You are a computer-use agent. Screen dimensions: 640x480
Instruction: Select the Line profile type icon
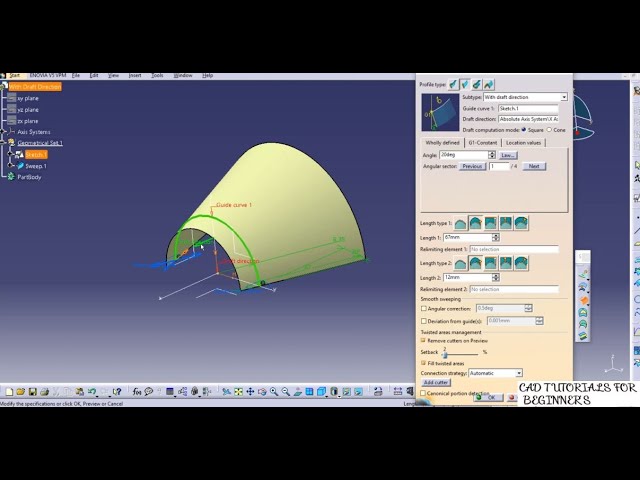pos(465,84)
